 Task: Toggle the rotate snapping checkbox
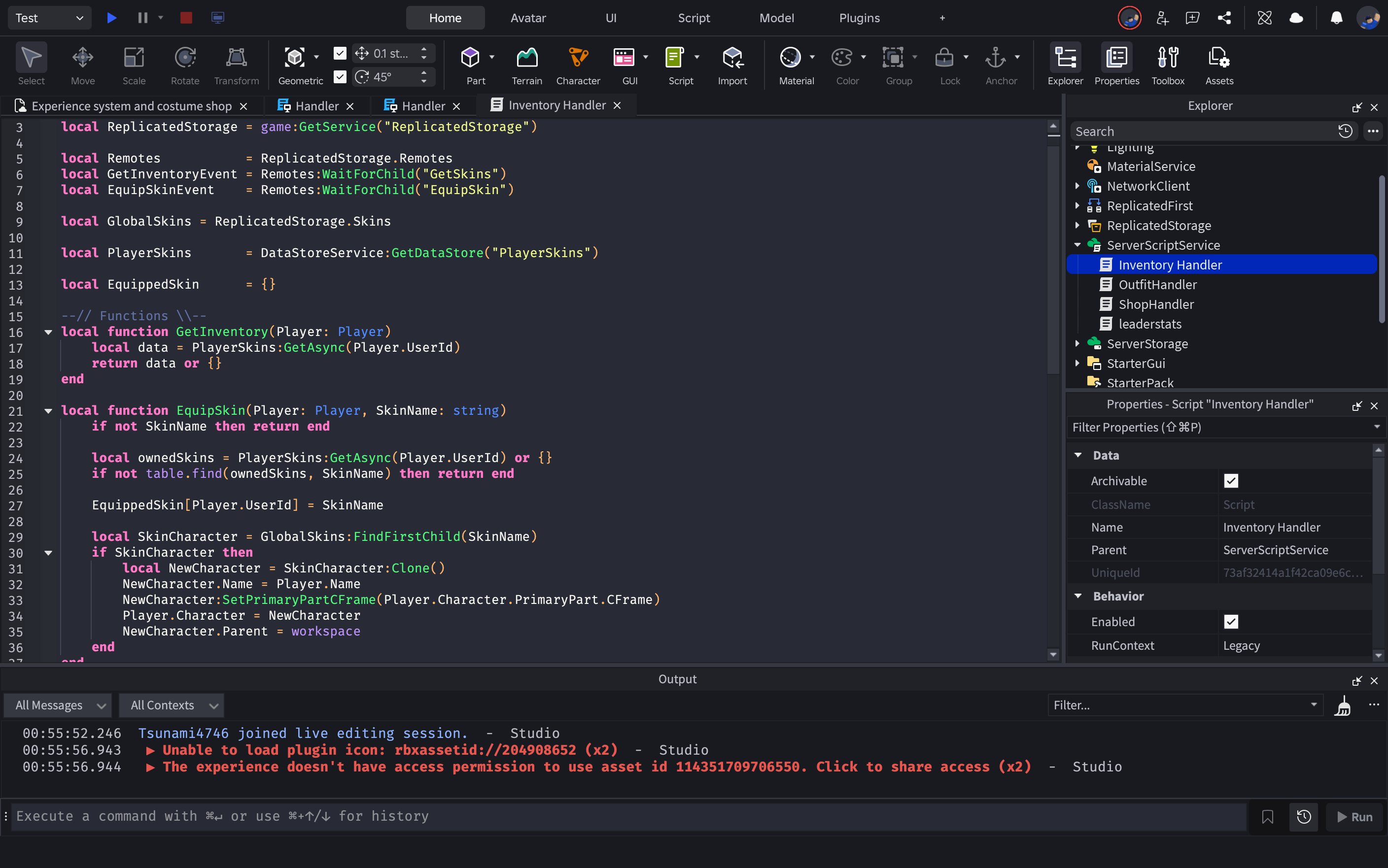340,76
